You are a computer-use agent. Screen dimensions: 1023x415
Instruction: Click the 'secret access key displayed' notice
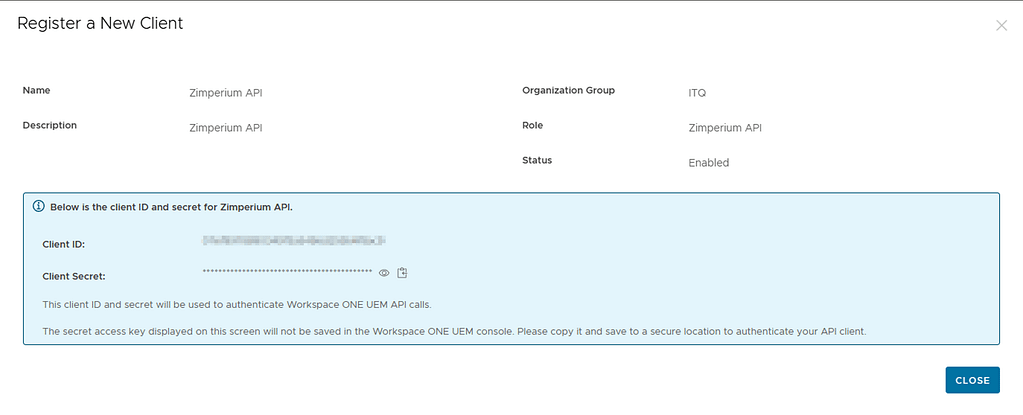point(454,331)
